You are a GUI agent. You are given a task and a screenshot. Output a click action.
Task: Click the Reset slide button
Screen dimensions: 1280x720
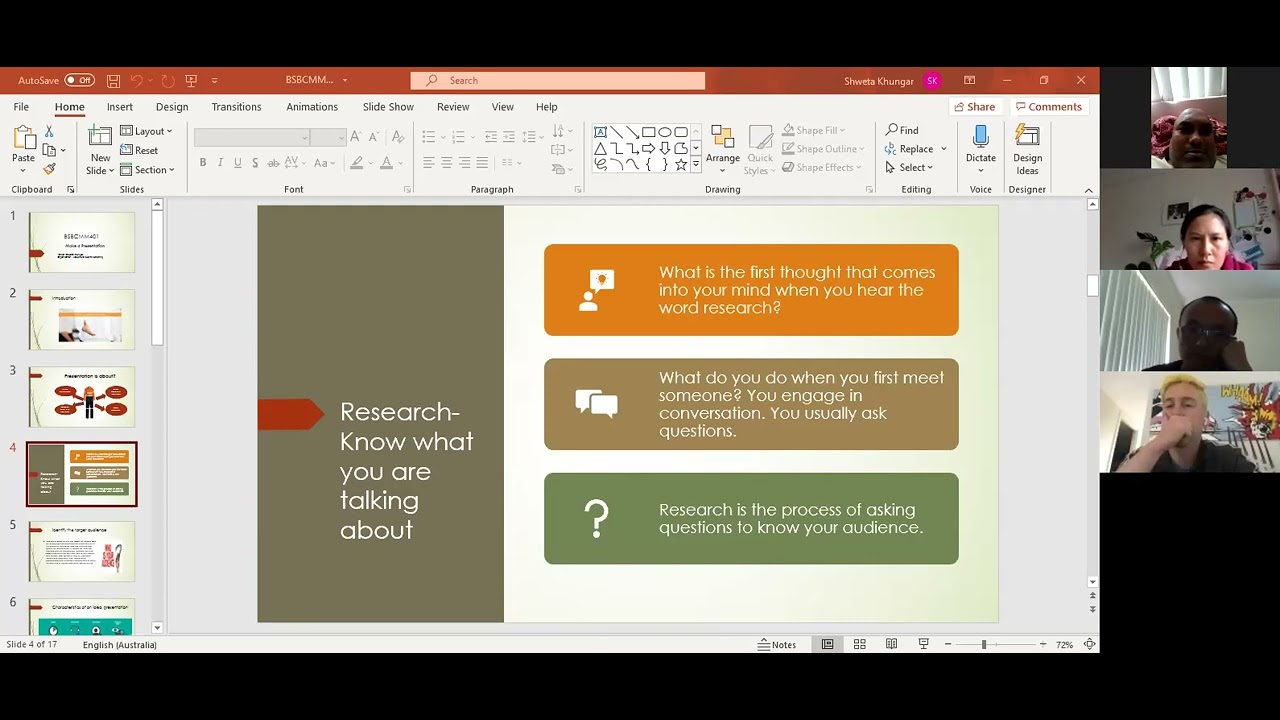click(x=139, y=150)
